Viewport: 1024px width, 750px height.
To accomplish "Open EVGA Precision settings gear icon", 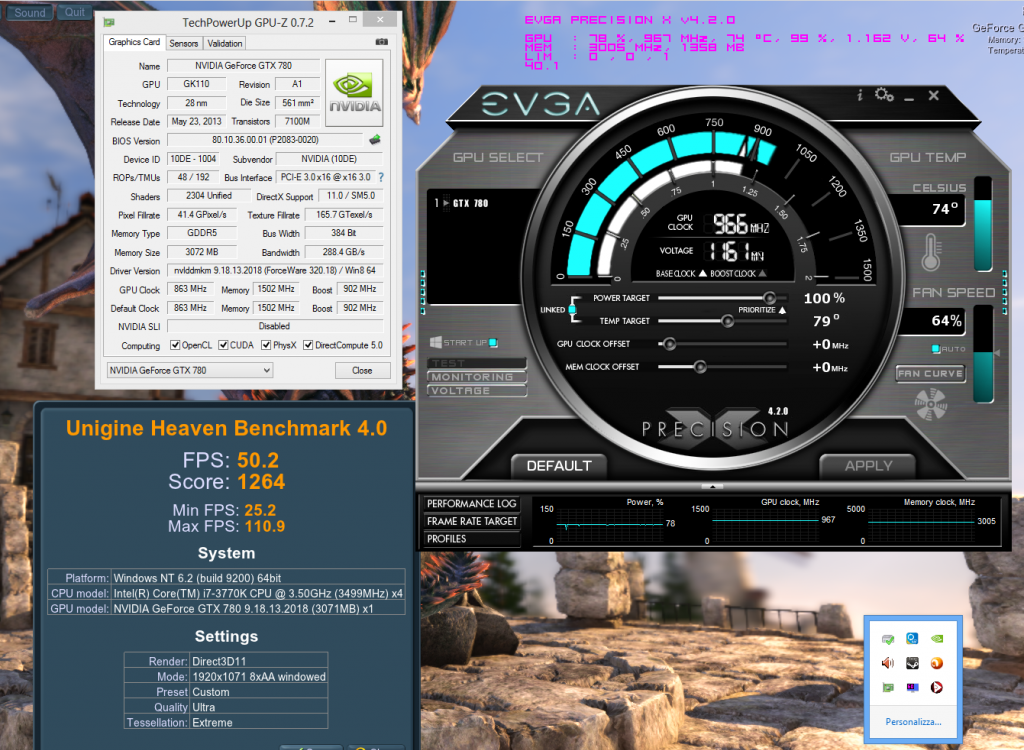I will coord(883,95).
